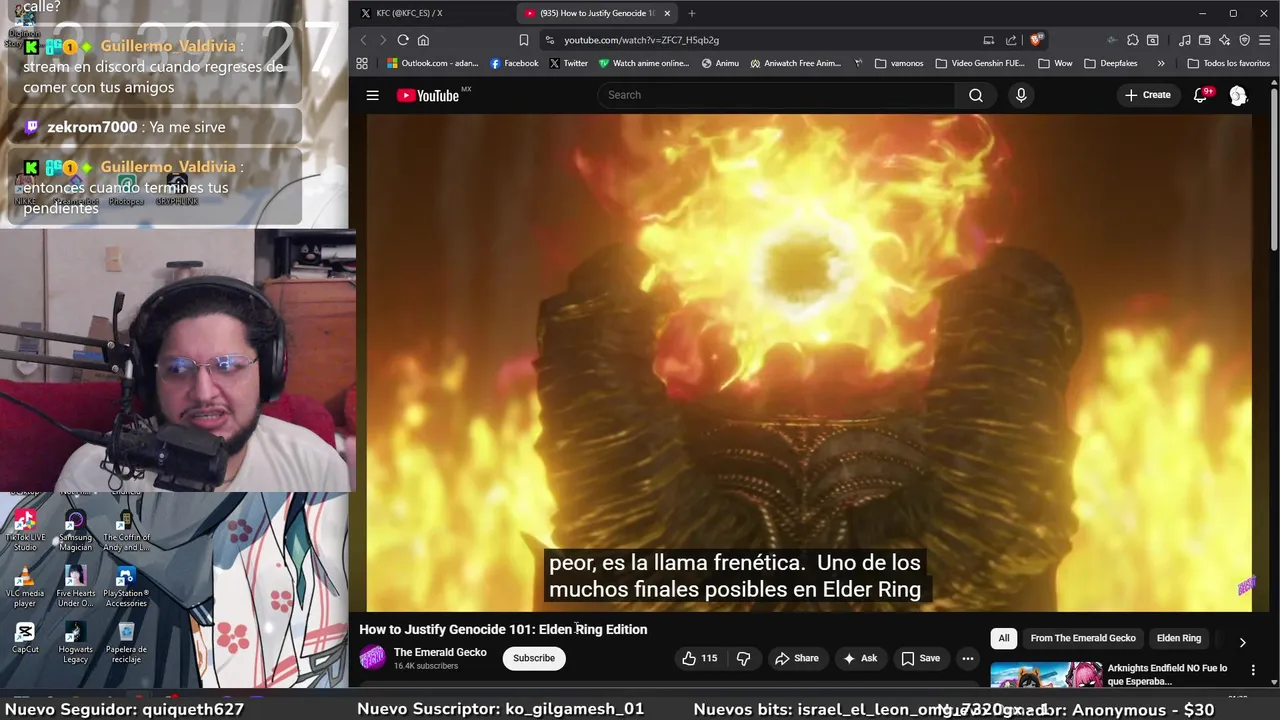Open Video Genshin FUE bookmarks folder
Viewport: 1280px width, 720px height.
[980, 63]
